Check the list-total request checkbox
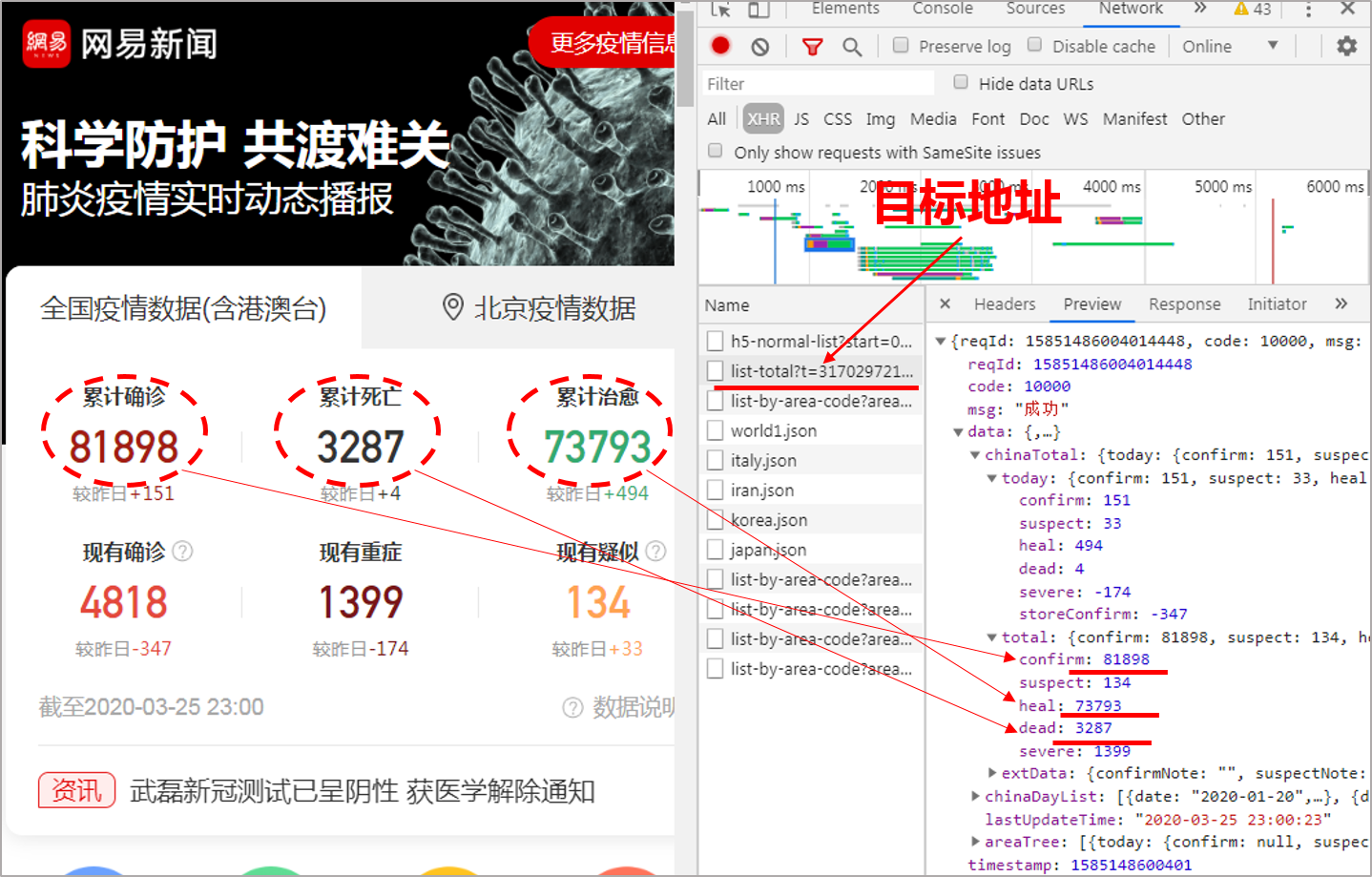 715,370
